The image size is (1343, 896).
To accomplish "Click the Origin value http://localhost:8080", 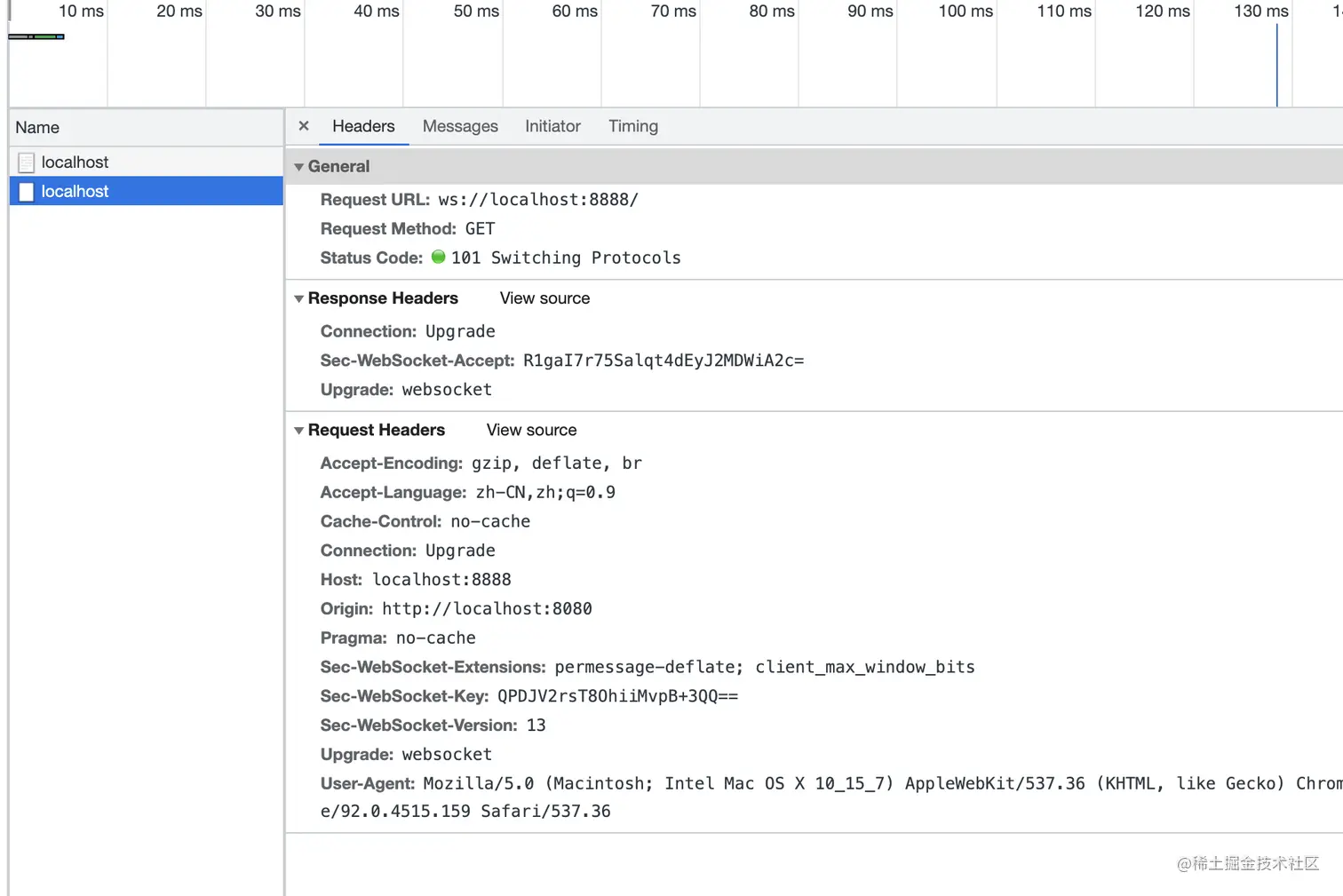I will [x=487, y=609].
